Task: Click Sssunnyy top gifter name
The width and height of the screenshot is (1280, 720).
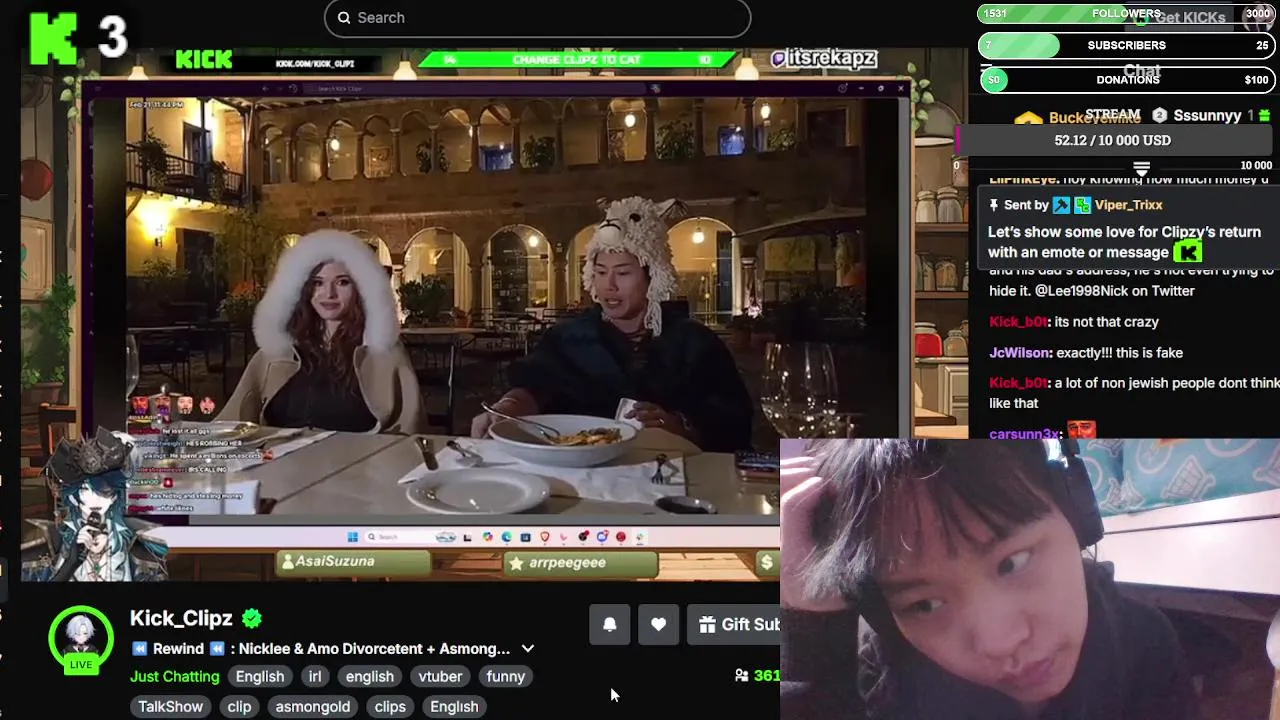Action: 1207,116
